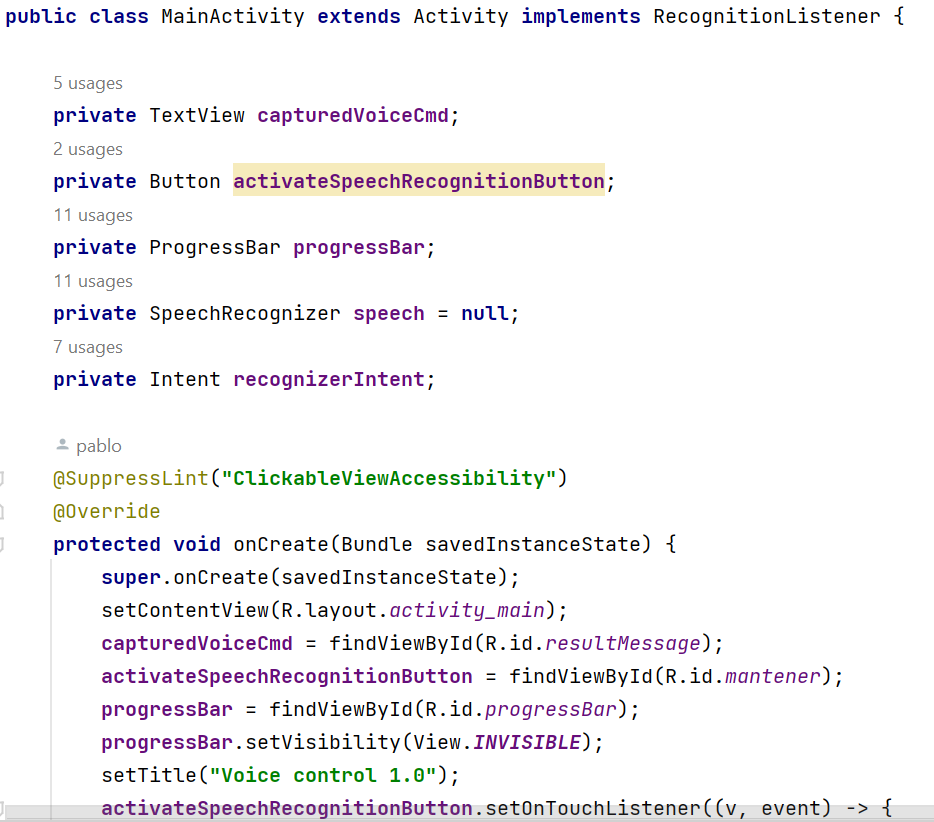Select the highlighted activateSpeechRecognitionButton identifier
The image size is (934, 822).
pyautogui.click(x=418, y=181)
